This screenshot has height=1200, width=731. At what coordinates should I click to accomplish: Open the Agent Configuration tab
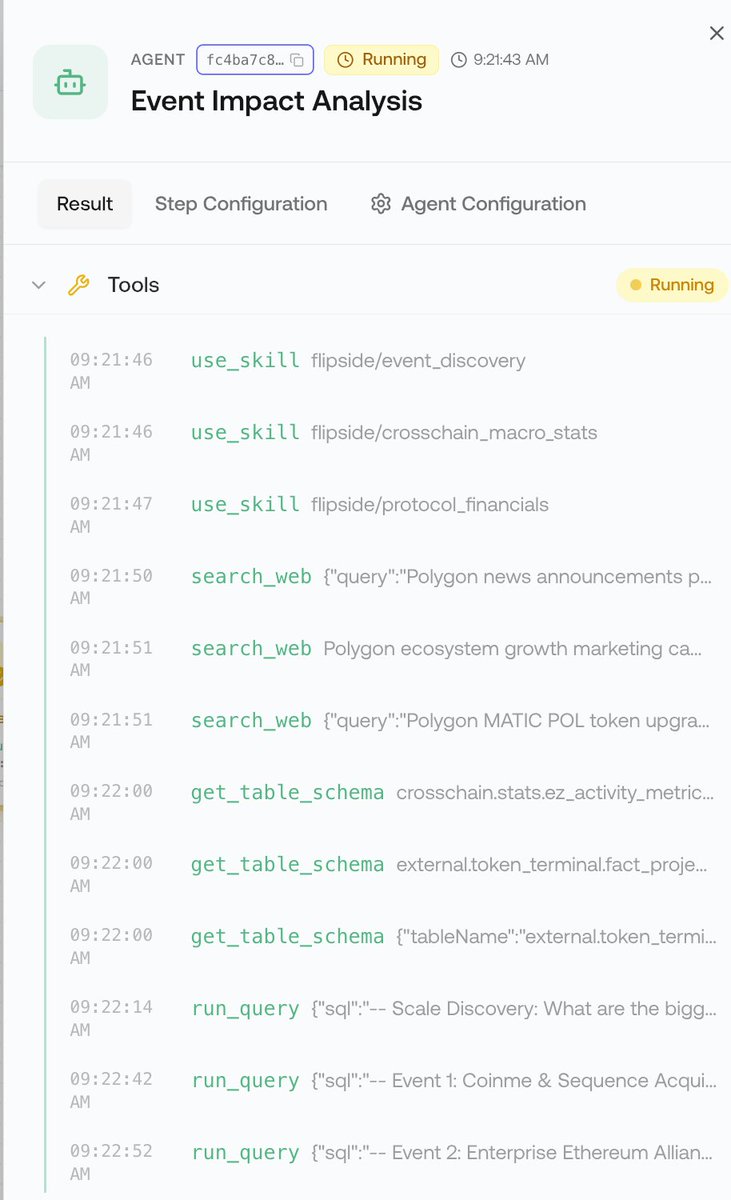point(478,204)
